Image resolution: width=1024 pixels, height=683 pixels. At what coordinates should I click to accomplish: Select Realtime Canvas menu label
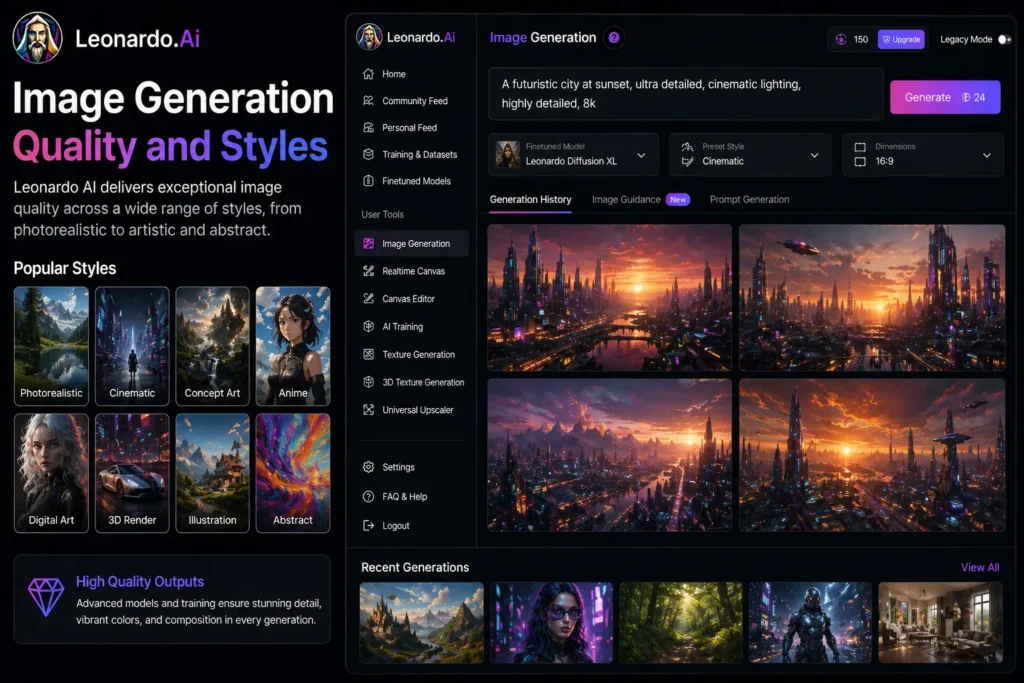coord(413,271)
